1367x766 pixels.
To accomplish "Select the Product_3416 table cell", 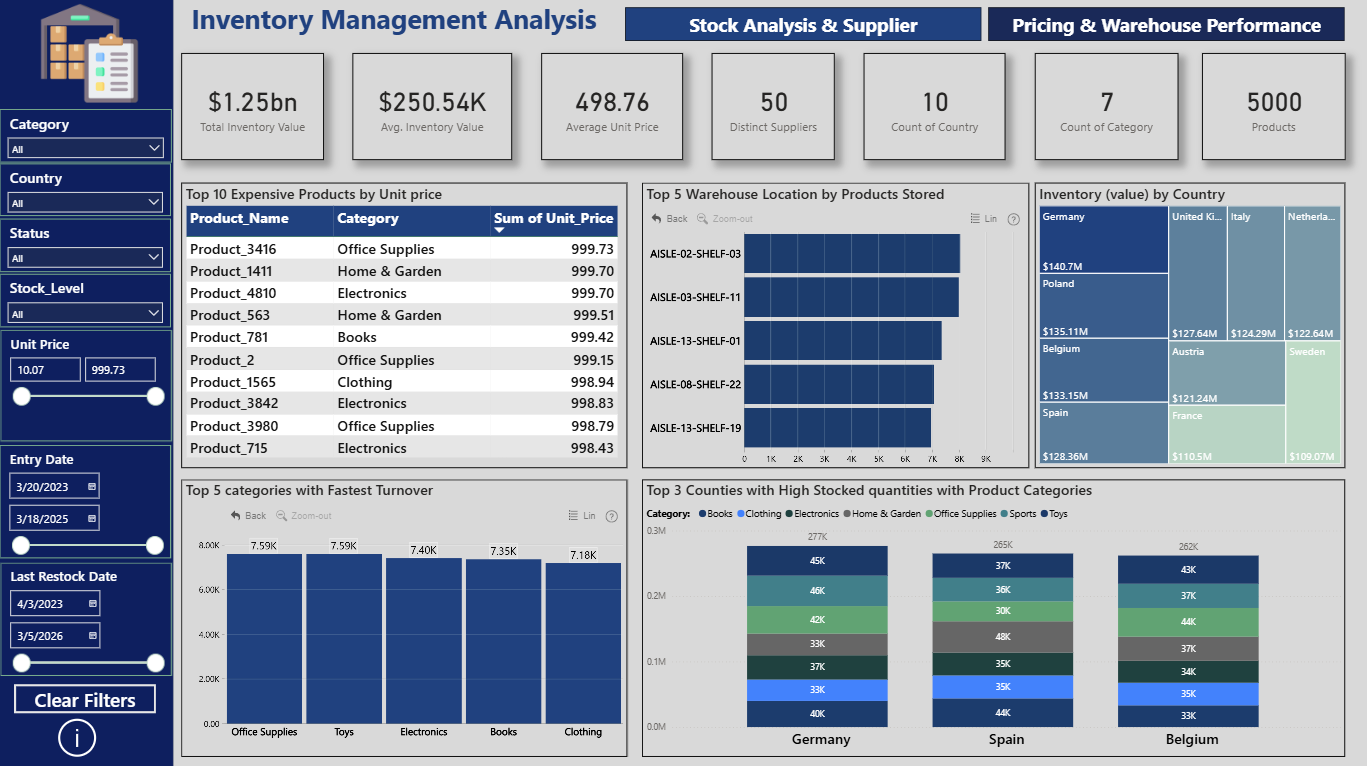I will point(233,249).
